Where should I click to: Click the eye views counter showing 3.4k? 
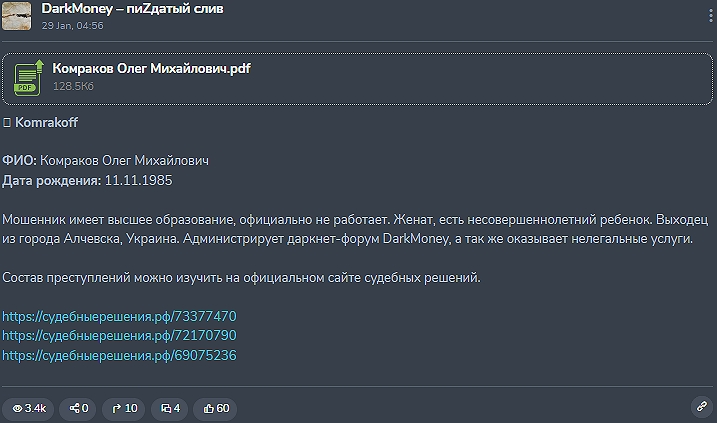(x=28, y=408)
